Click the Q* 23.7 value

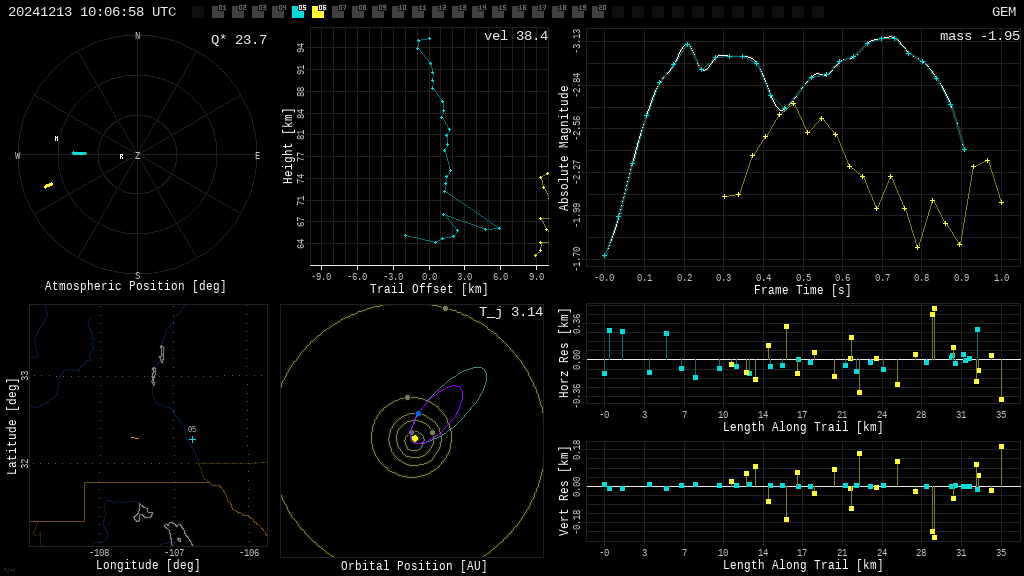[238, 40]
